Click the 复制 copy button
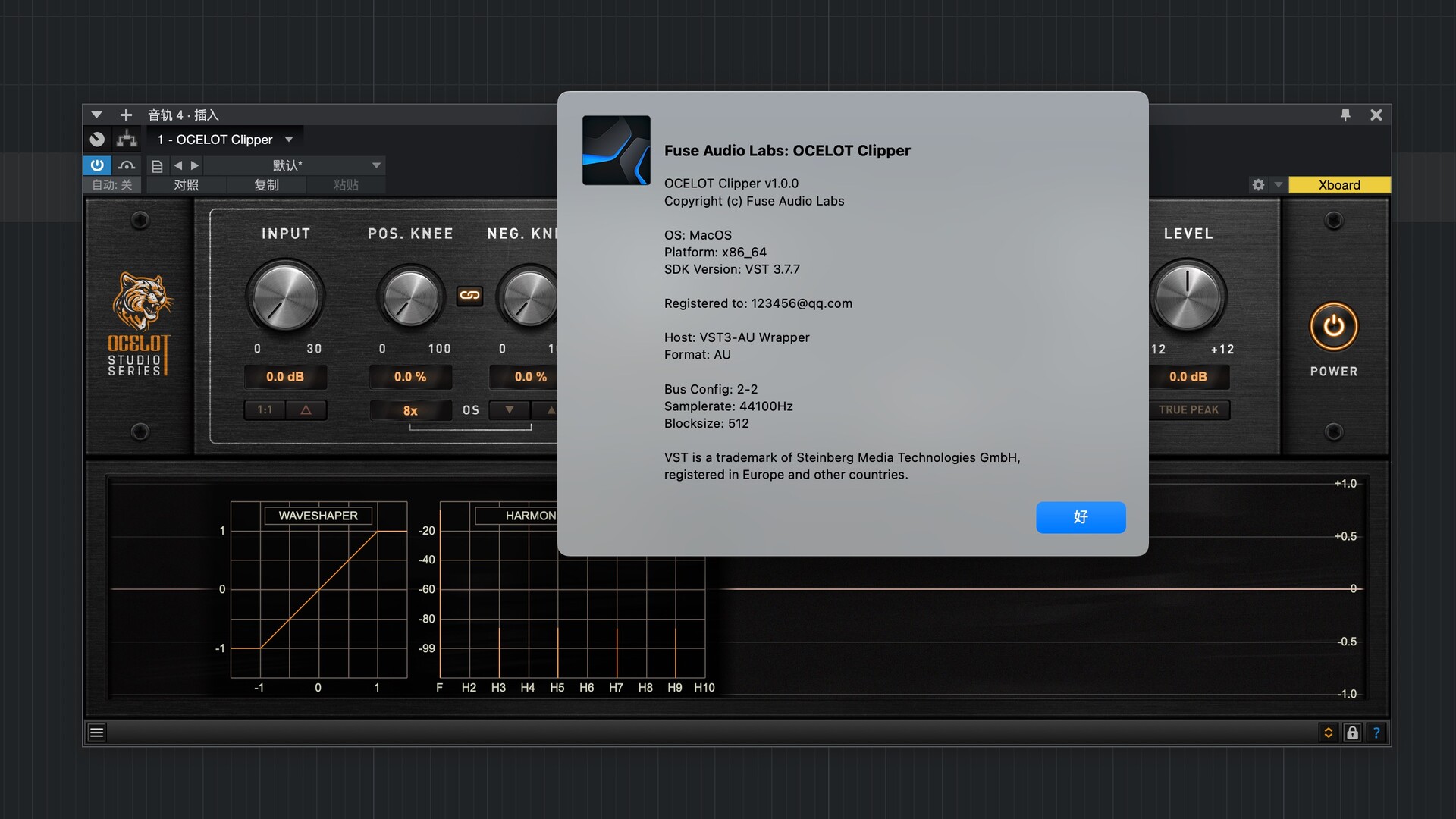Image resolution: width=1456 pixels, height=819 pixels. [266, 185]
